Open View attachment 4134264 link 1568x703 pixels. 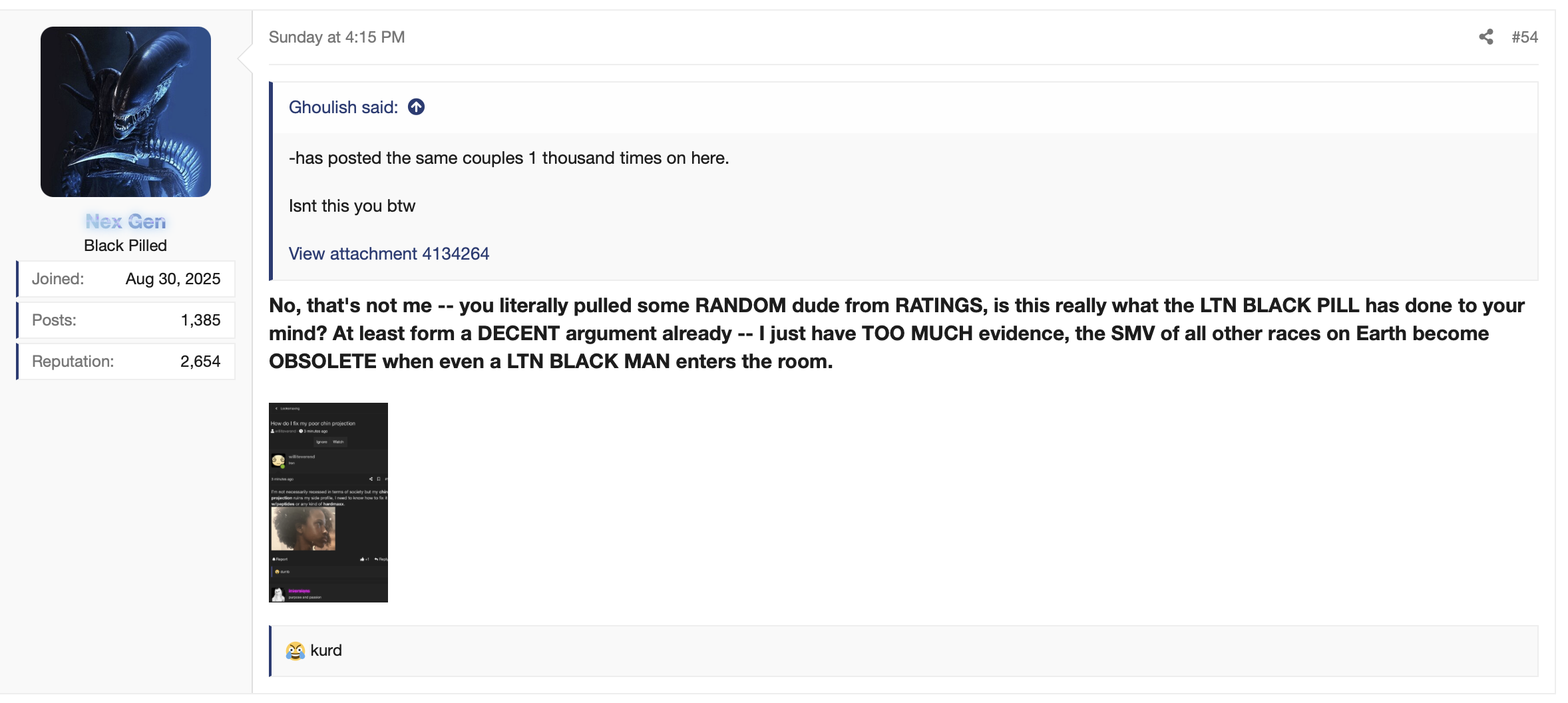click(389, 254)
